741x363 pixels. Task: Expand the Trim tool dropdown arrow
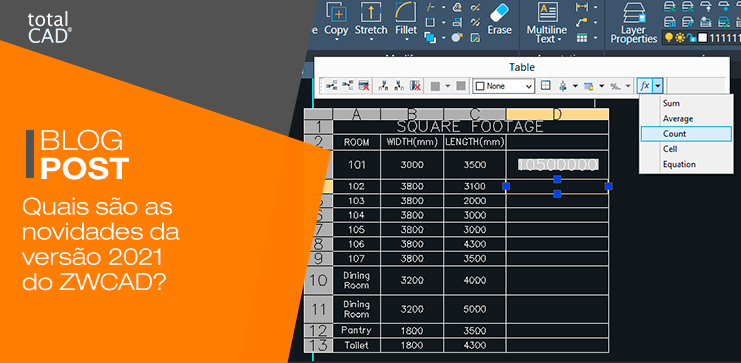(443, 7)
